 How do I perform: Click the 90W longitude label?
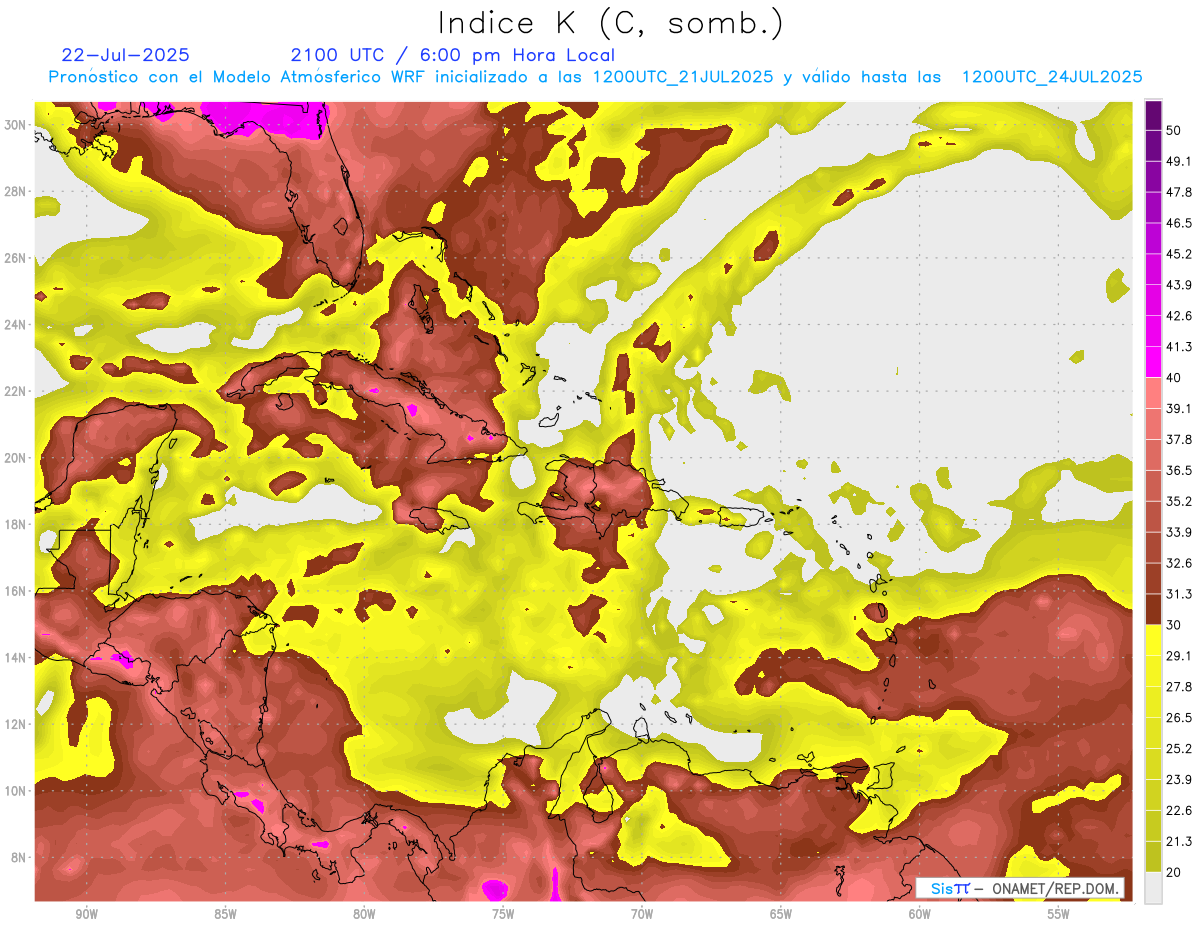pyautogui.click(x=86, y=915)
